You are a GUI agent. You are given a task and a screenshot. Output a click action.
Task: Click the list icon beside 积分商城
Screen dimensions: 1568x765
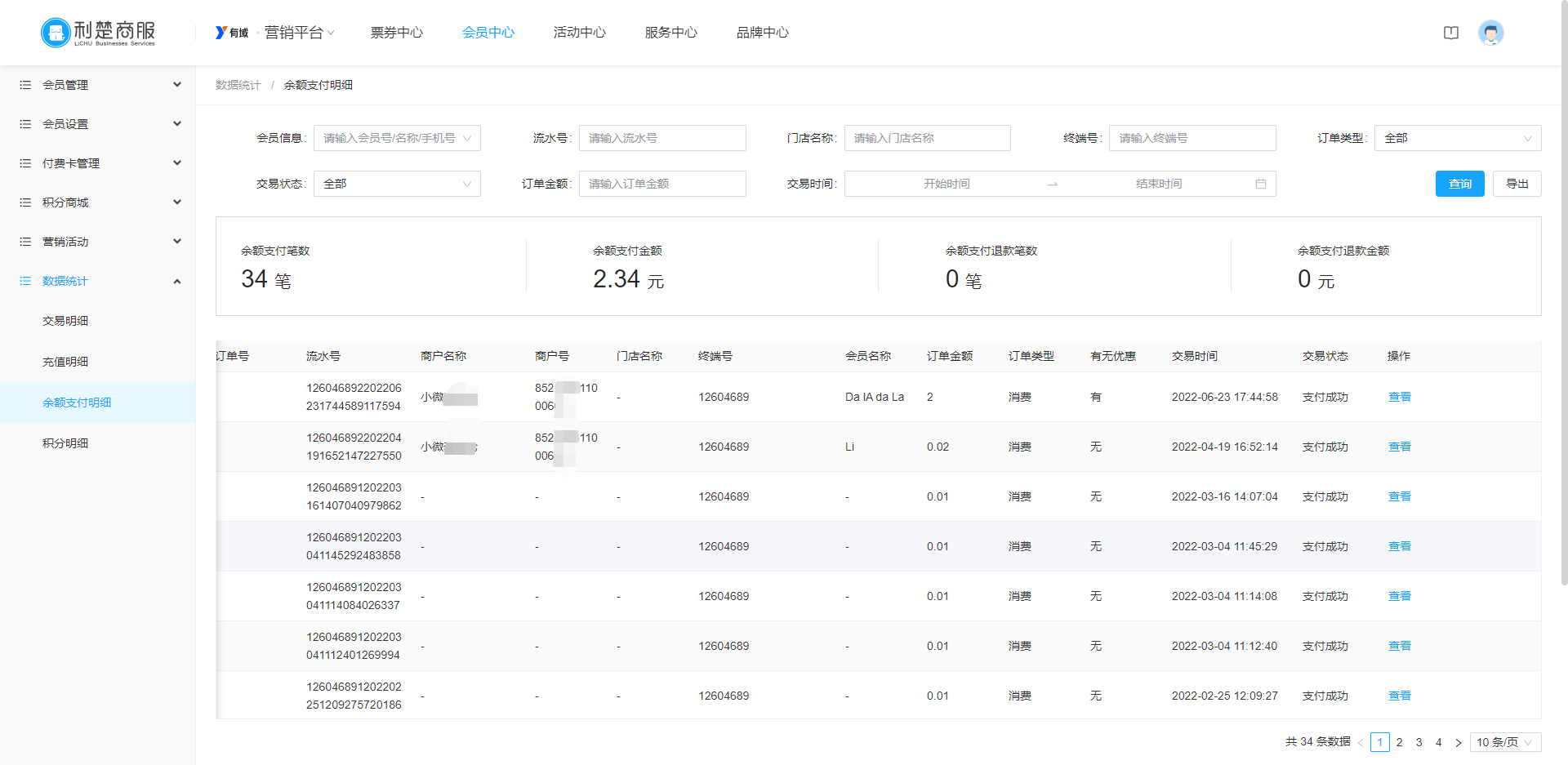pyautogui.click(x=25, y=202)
